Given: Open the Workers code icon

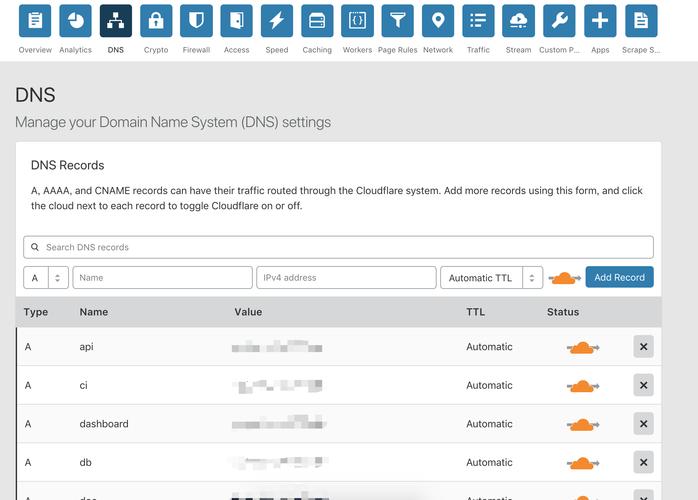Looking at the screenshot, I should point(357,20).
